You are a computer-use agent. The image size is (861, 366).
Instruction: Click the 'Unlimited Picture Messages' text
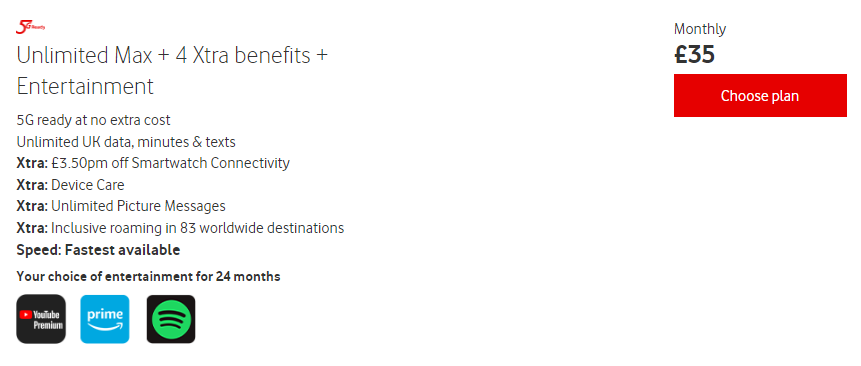pyautogui.click(x=138, y=206)
